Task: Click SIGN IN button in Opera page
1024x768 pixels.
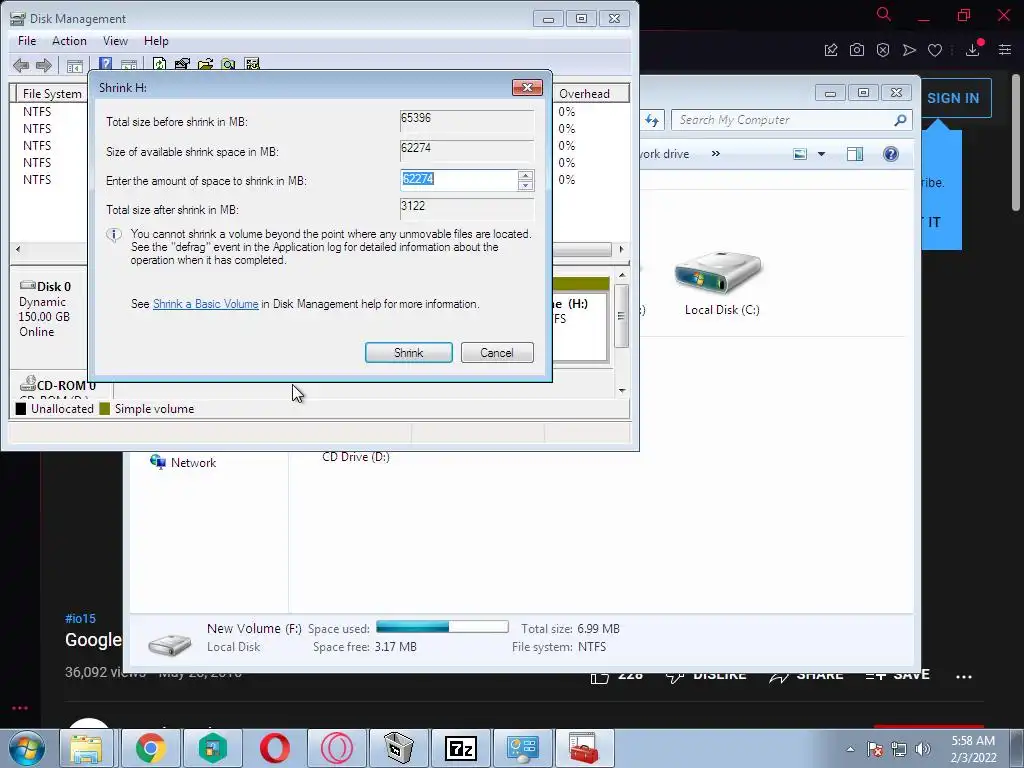Action: (x=953, y=98)
